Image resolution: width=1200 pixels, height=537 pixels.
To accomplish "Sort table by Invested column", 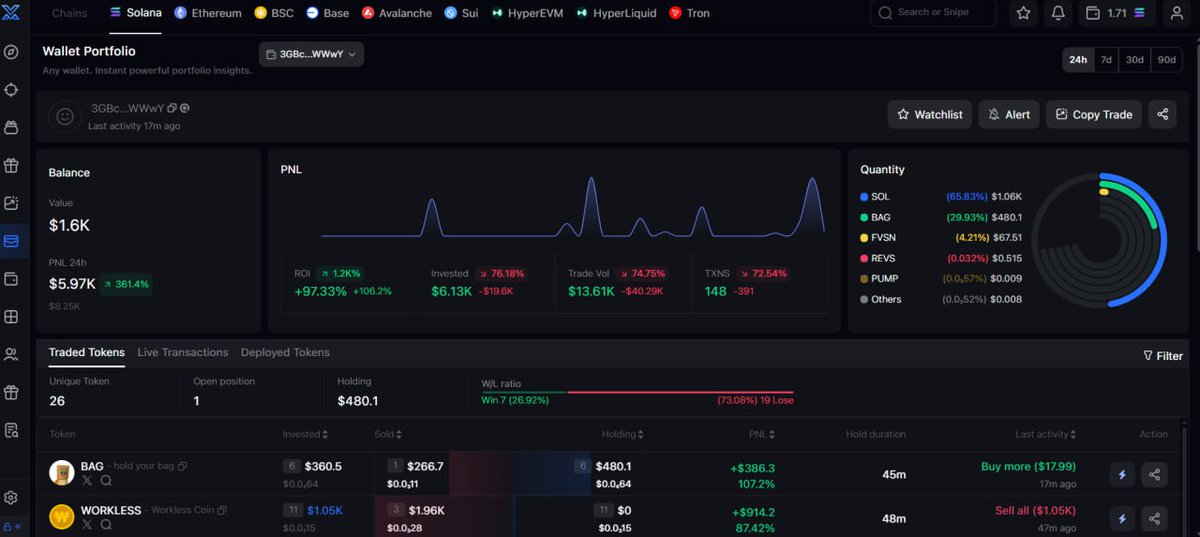I will coord(305,434).
